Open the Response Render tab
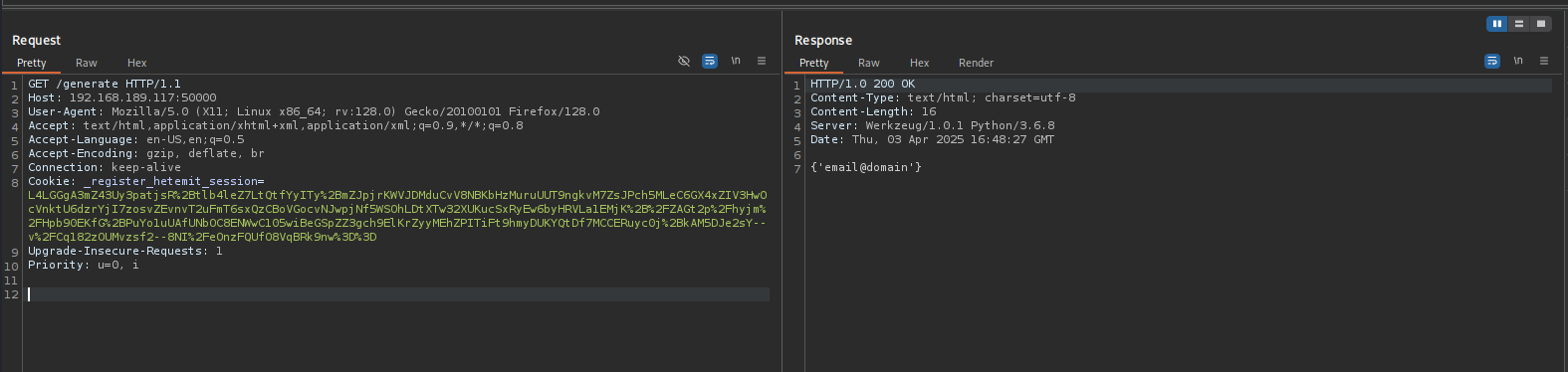The width and height of the screenshot is (1568, 372). (977, 63)
